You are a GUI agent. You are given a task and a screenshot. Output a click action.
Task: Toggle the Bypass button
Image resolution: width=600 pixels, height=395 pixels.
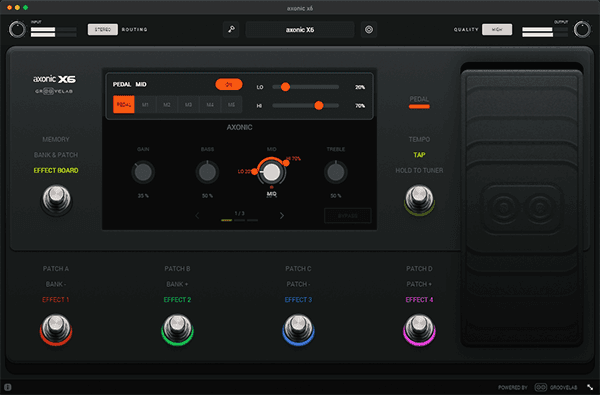pos(347,215)
